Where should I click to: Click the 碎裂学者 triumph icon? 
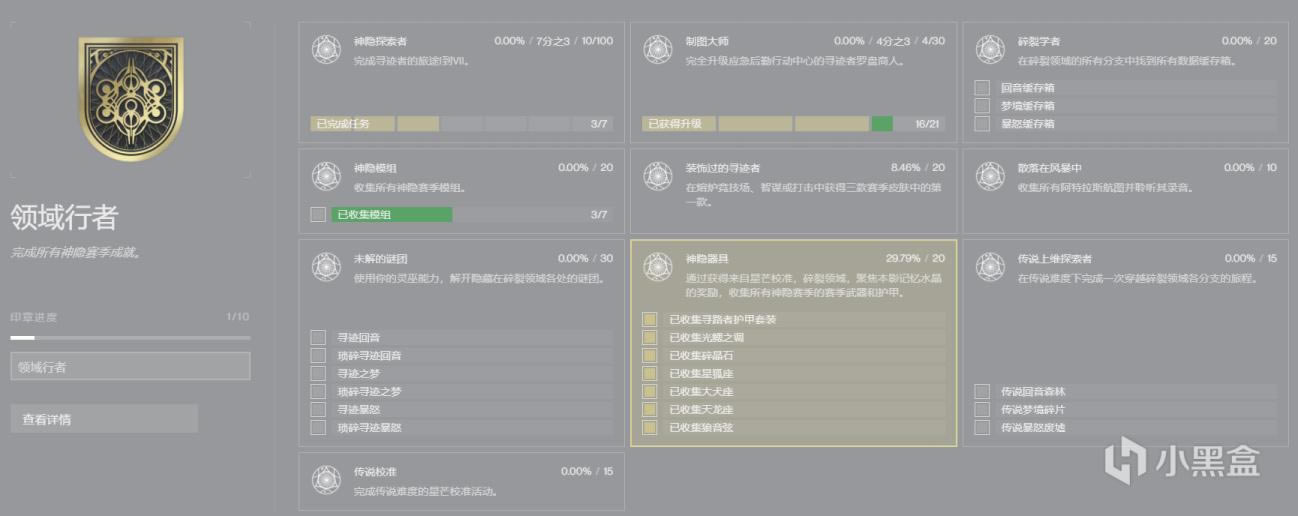[989, 49]
